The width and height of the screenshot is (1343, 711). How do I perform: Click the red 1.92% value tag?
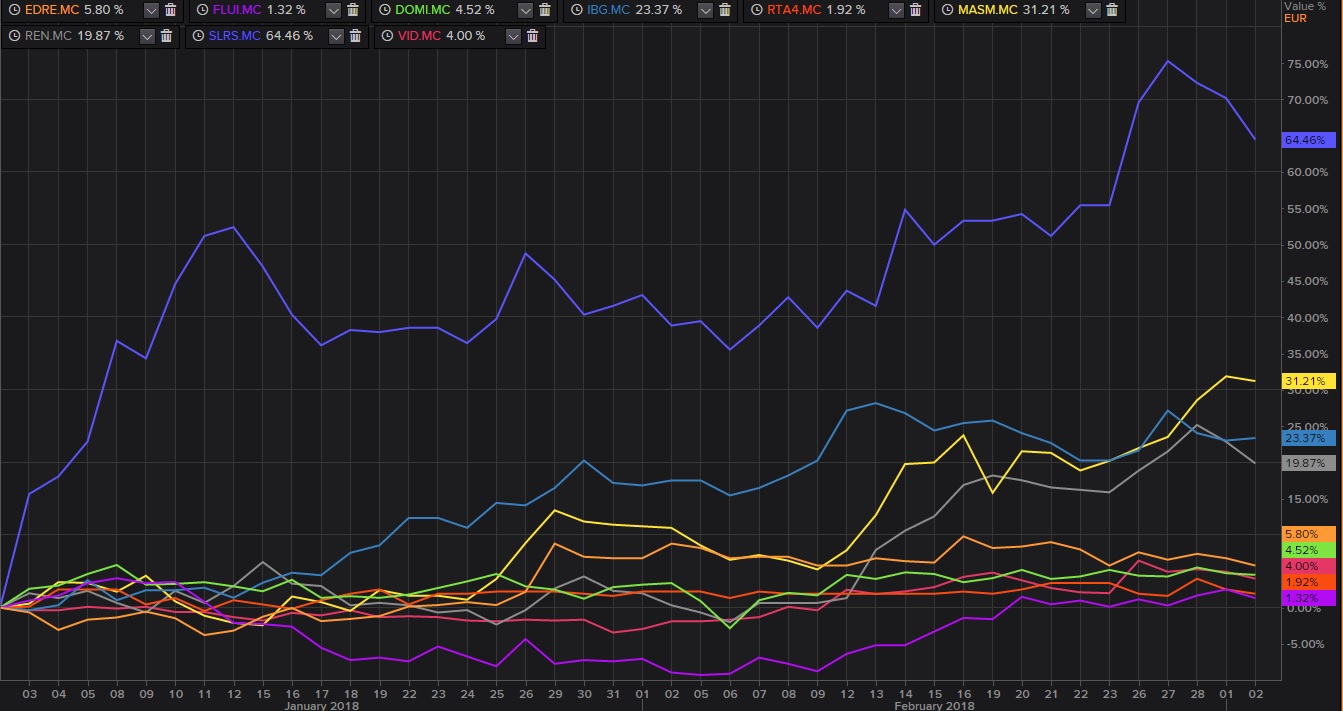1307,582
